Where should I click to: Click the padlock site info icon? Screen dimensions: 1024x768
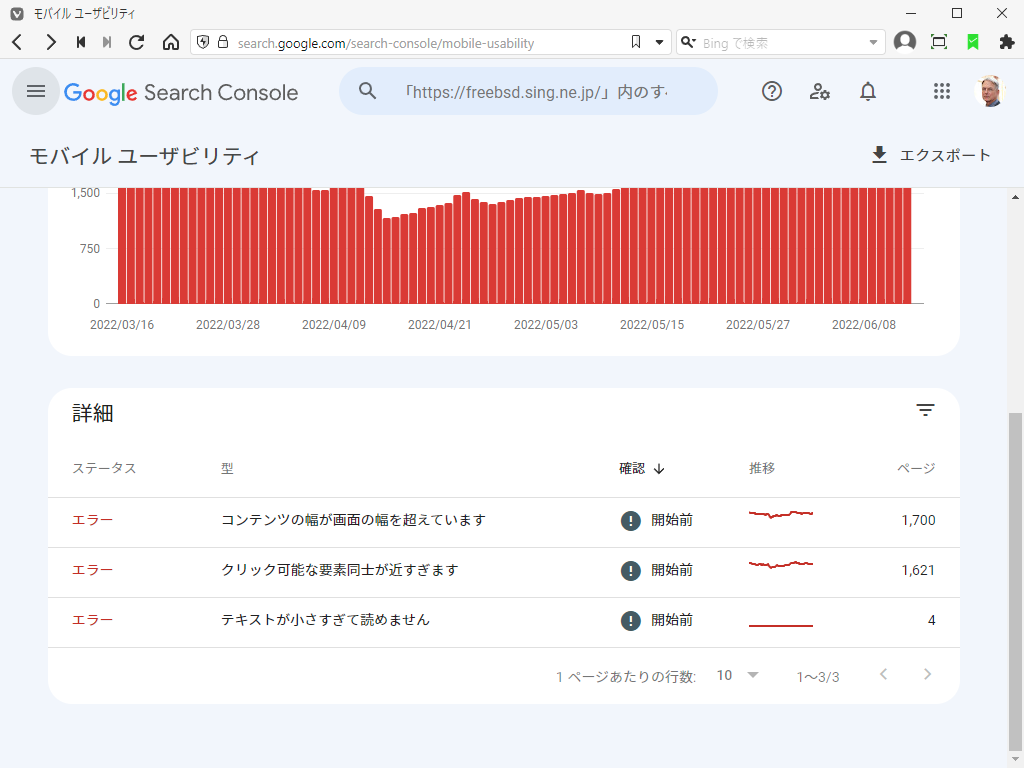223,42
